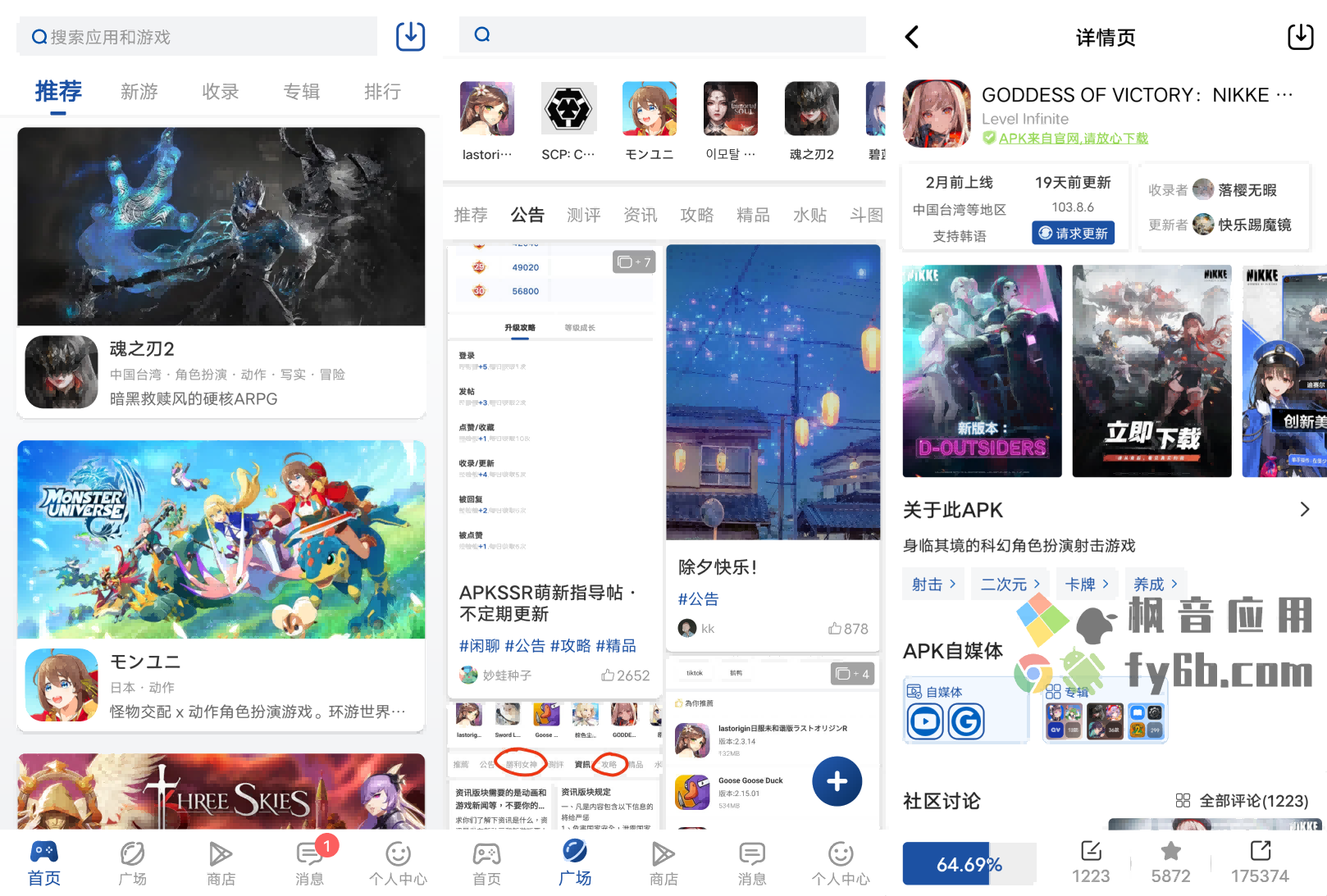The image size is (1327, 896).
Task: Go to 首页 in left bottom navigation
Action: [x=44, y=863]
